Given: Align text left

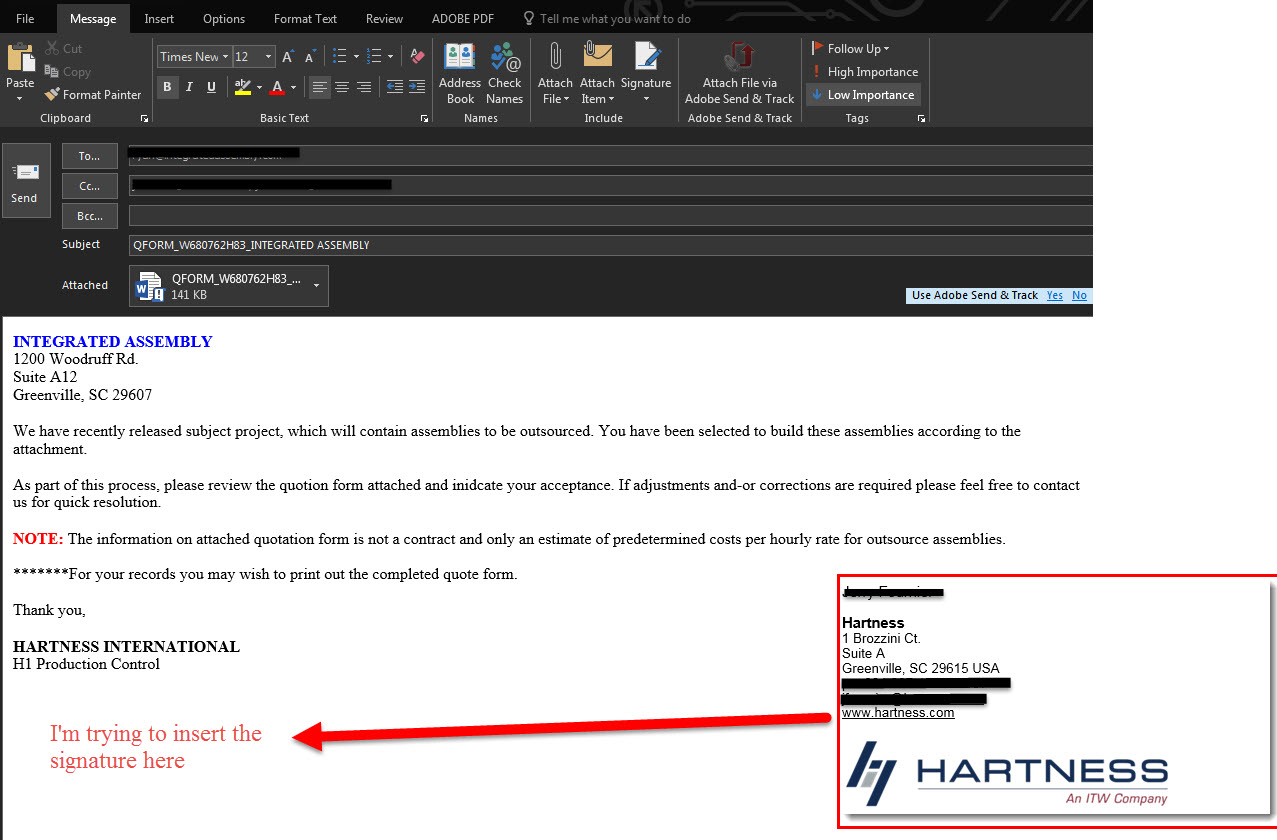Looking at the screenshot, I should click(319, 87).
